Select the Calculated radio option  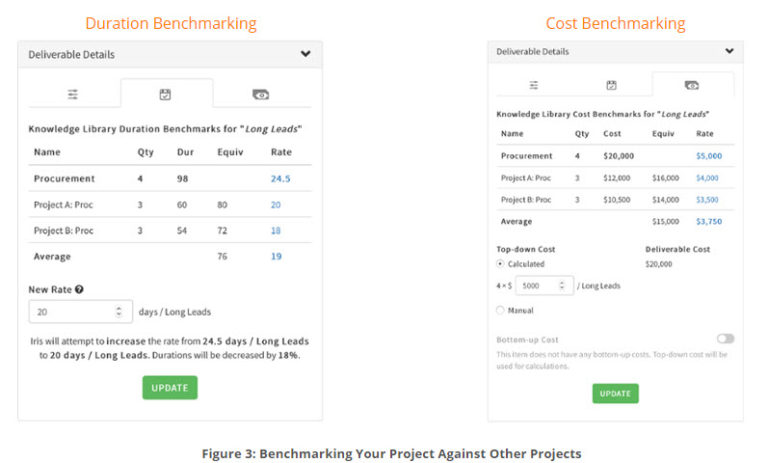coord(501,264)
